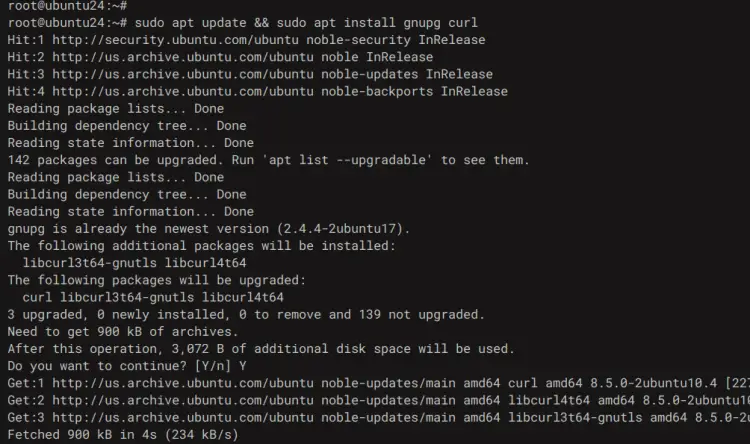
Task: Click the 'apt list --upgradable' quoted command
Action: (x=347, y=160)
